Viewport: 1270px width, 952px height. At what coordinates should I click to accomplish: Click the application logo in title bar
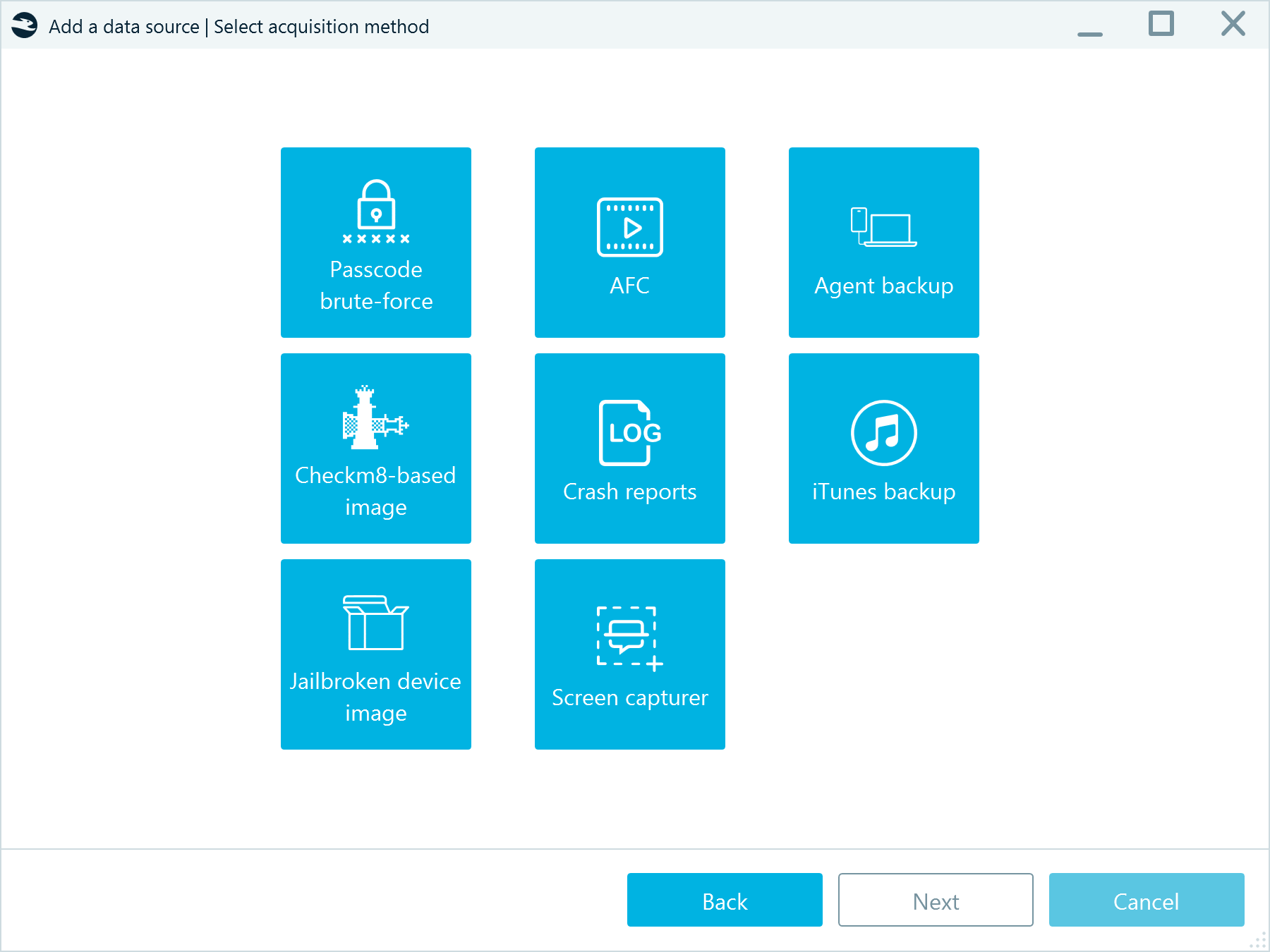(x=25, y=26)
